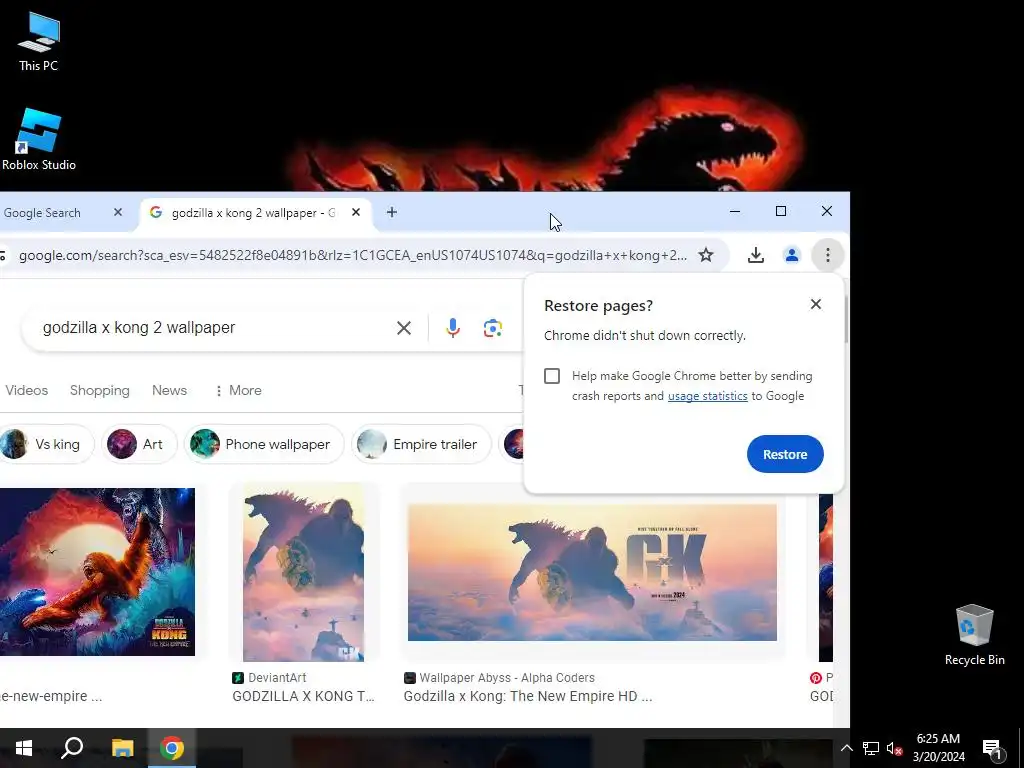Open the taskbar clock and date
The height and width of the screenshot is (768, 1024).
click(x=938, y=748)
